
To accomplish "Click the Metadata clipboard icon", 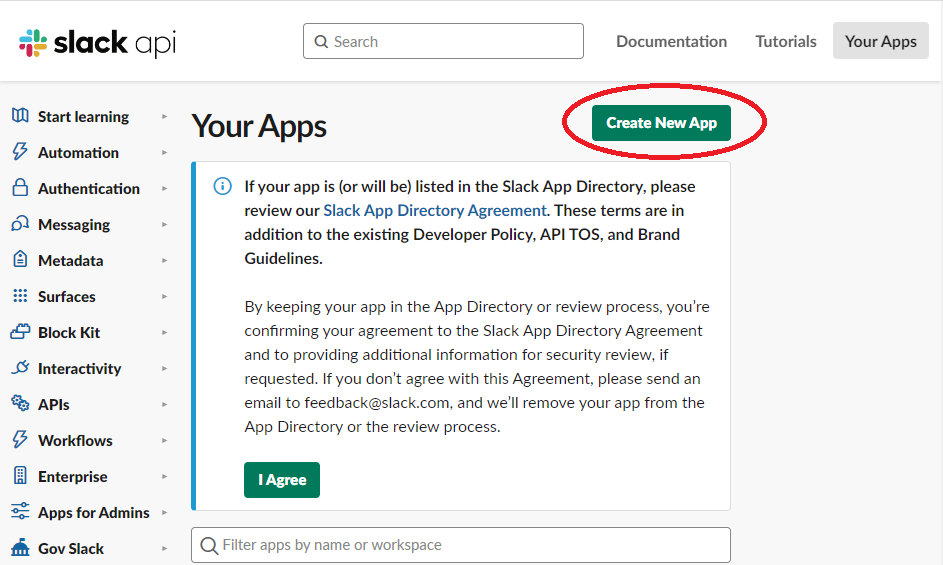I will coord(20,260).
